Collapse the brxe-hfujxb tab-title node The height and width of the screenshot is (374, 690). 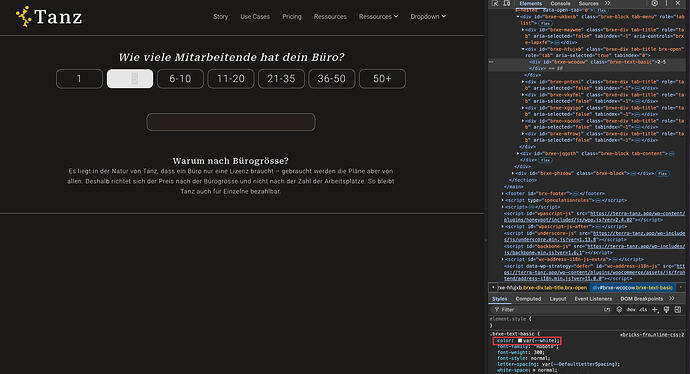(523, 49)
